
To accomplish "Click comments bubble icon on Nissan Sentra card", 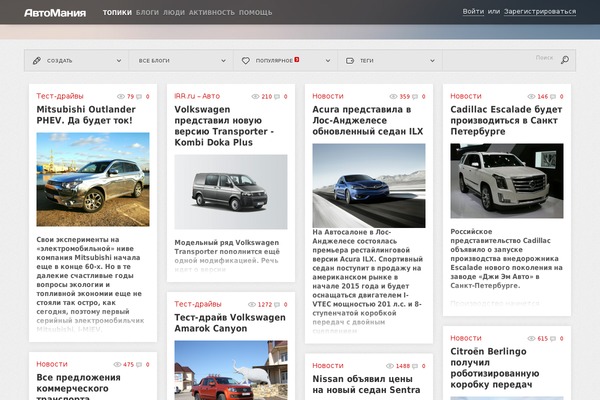I will click(x=415, y=366).
